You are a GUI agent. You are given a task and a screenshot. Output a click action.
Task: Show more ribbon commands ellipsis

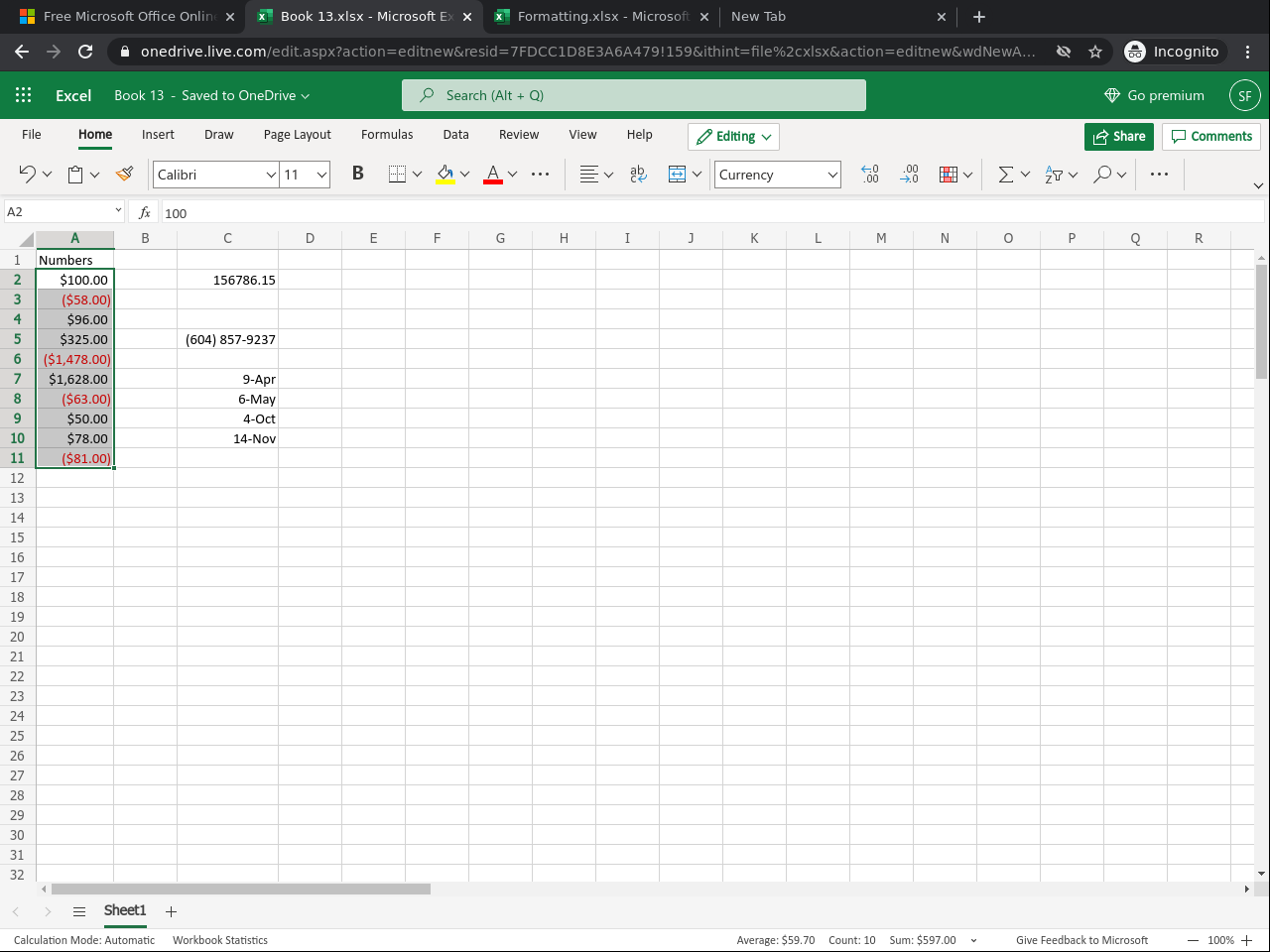[x=1159, y=175]
